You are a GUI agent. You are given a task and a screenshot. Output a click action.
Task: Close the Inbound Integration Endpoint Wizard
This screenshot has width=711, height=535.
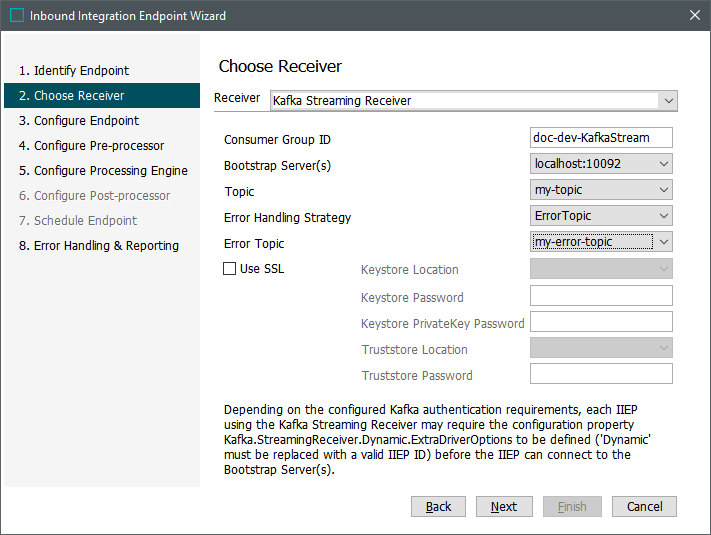(694, 15)
